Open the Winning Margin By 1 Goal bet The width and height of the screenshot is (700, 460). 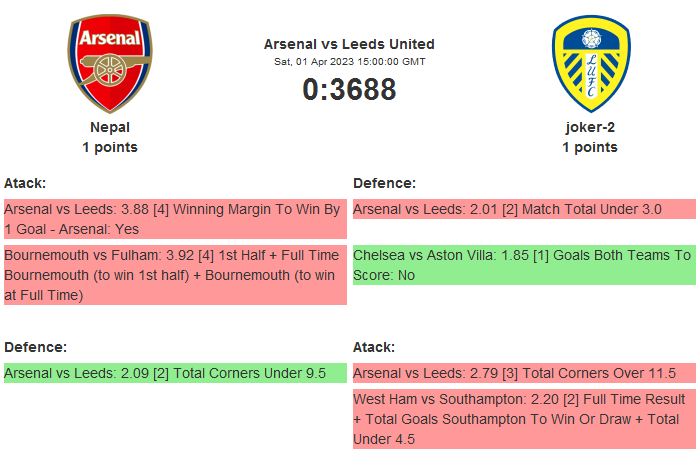coord(174,219)
